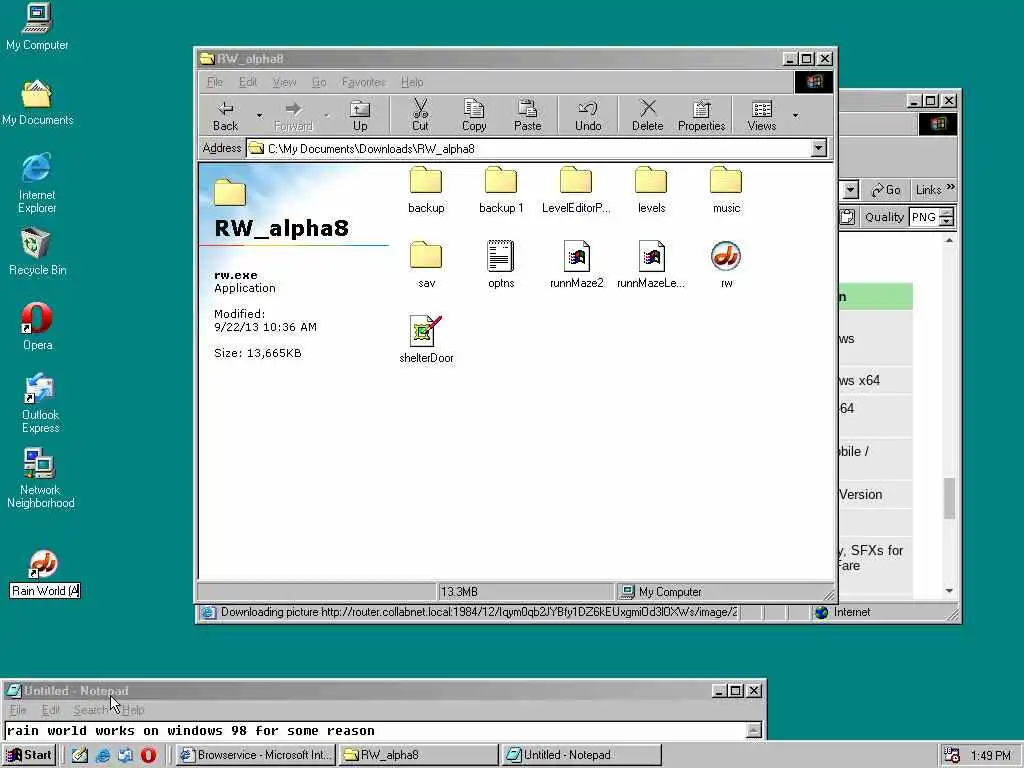Screen dimensions: 1024x768
Task: Launch Opera from the quick launch bar
Action: (x=148, y=755)
